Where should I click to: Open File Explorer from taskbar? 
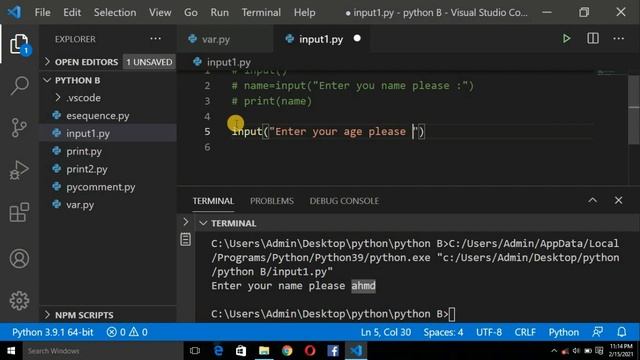coord(264,351)
